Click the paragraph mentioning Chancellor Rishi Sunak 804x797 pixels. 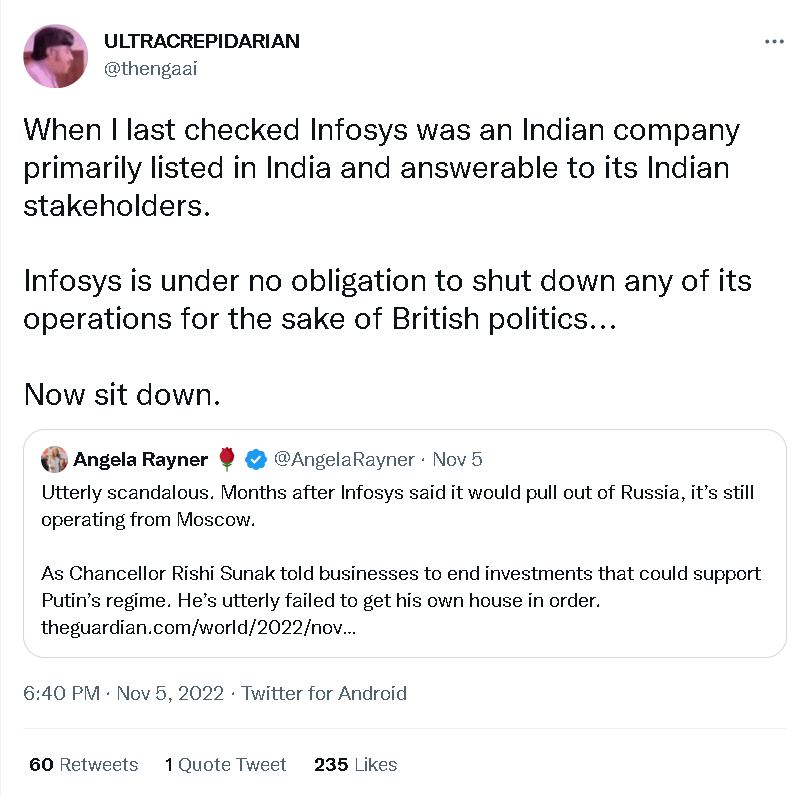[x=401, y=587]
